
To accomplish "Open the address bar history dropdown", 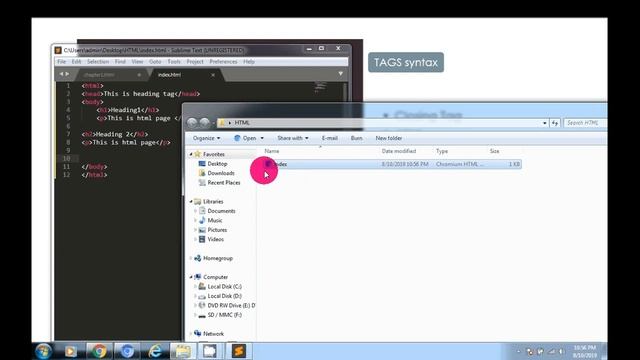I will (544, 123).
